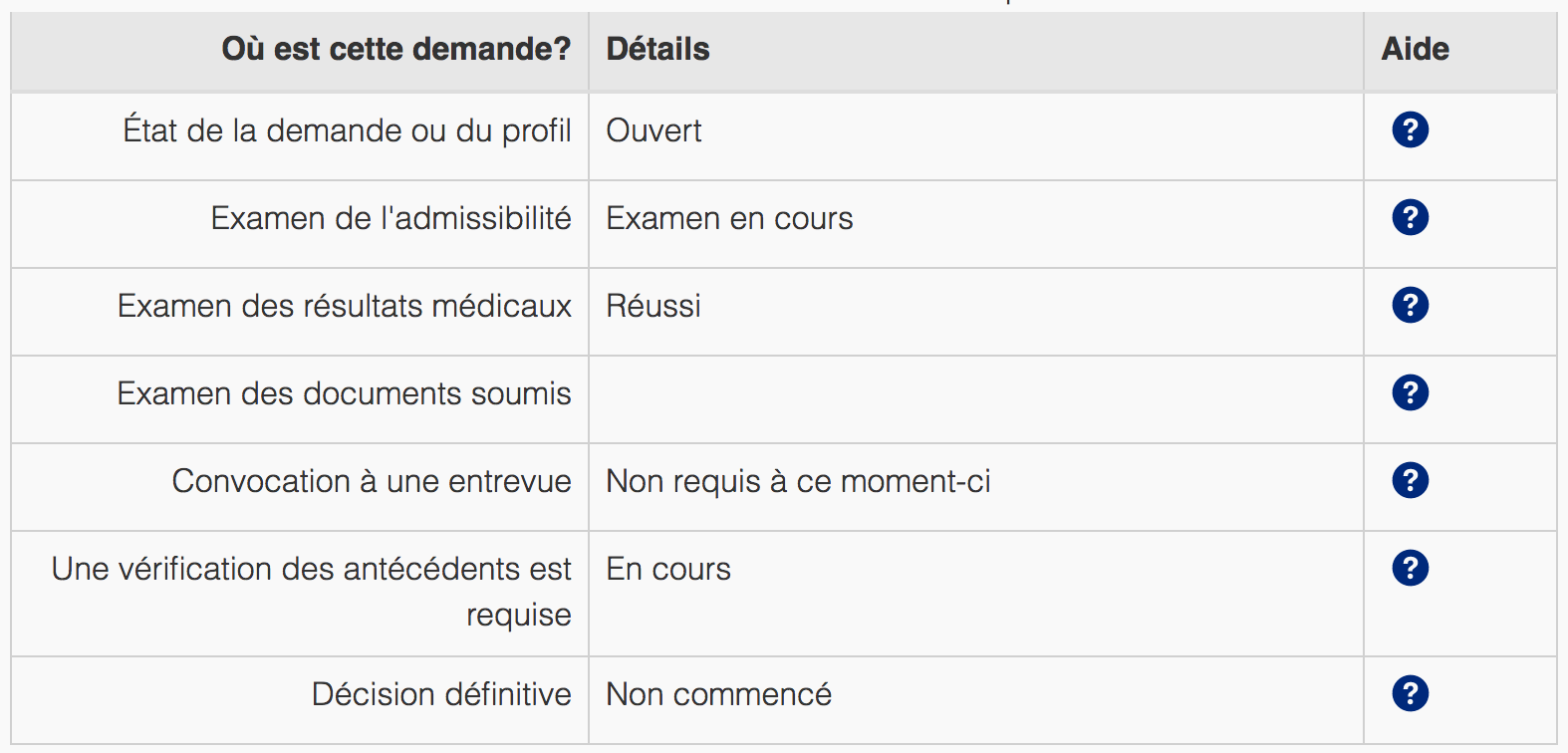Open help for Convocation à une entrevue
1568x753 pixels.
click(1410, 480)
